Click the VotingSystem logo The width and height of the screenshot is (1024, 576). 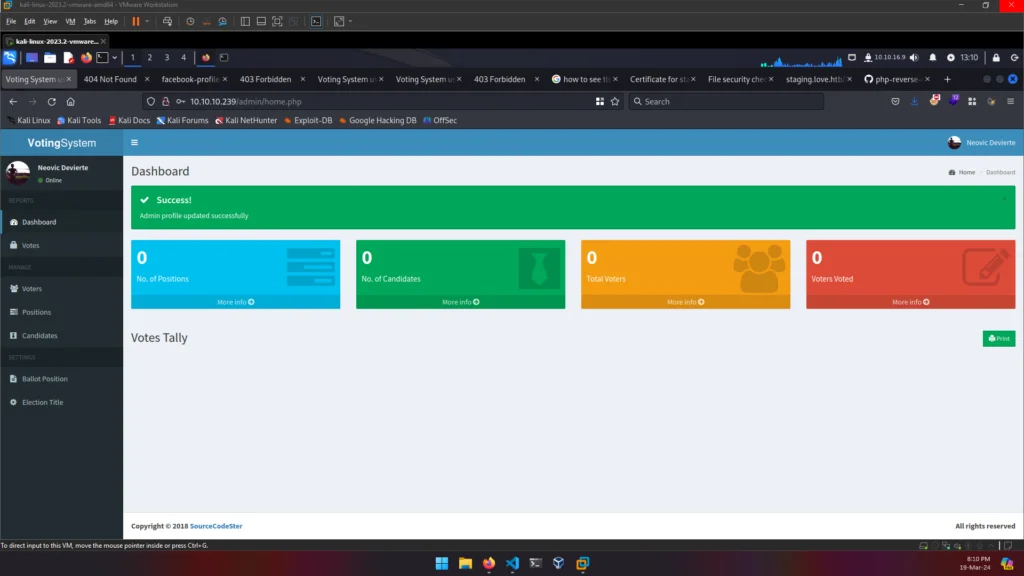point(61,142)
